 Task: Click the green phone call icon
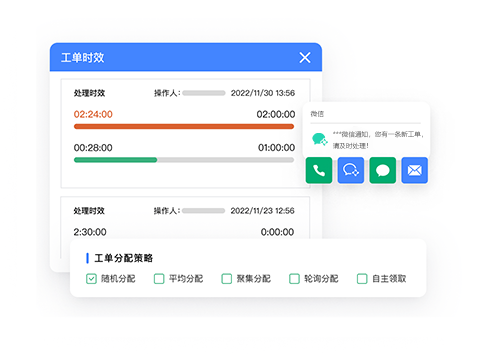pyautogui.click(x=319, y=170)
